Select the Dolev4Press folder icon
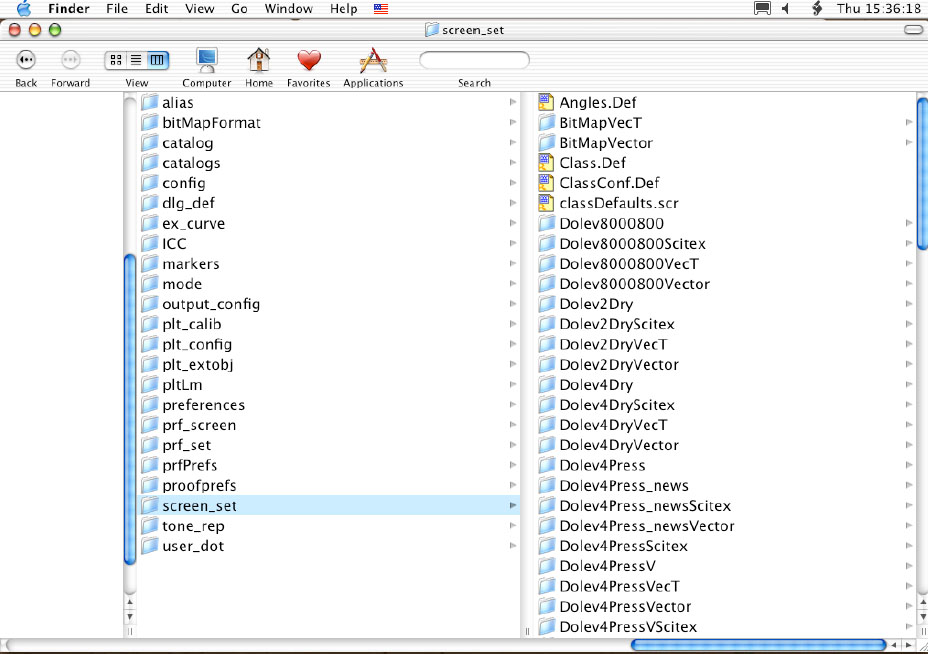928x654 pixels. [x=546, y=465]
